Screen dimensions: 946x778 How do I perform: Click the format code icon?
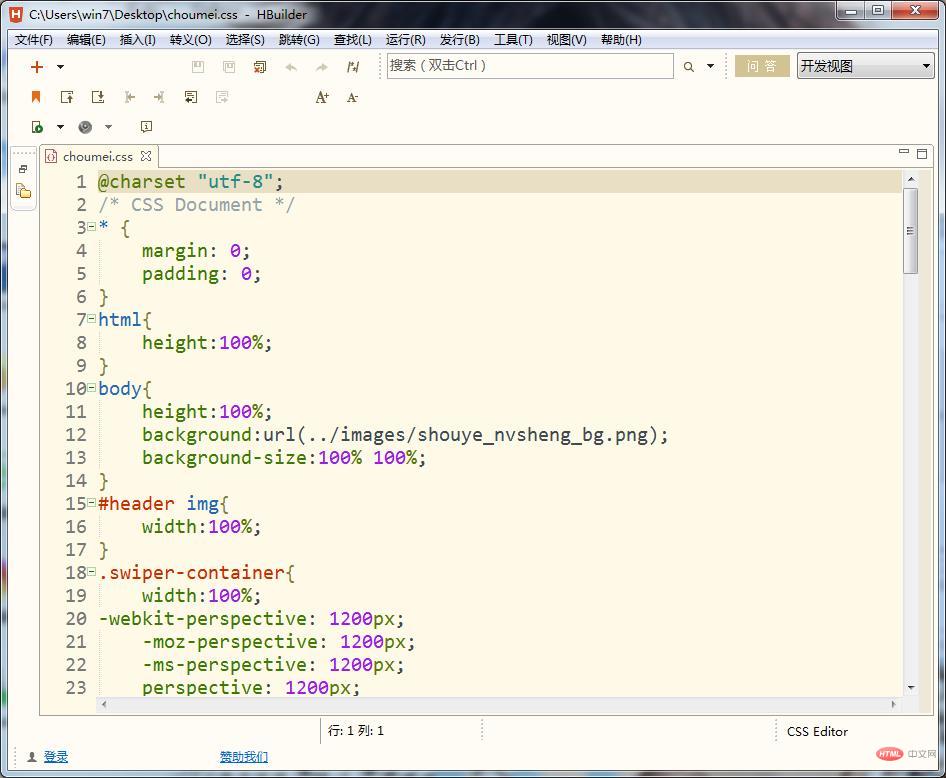[x=353, y=67]
